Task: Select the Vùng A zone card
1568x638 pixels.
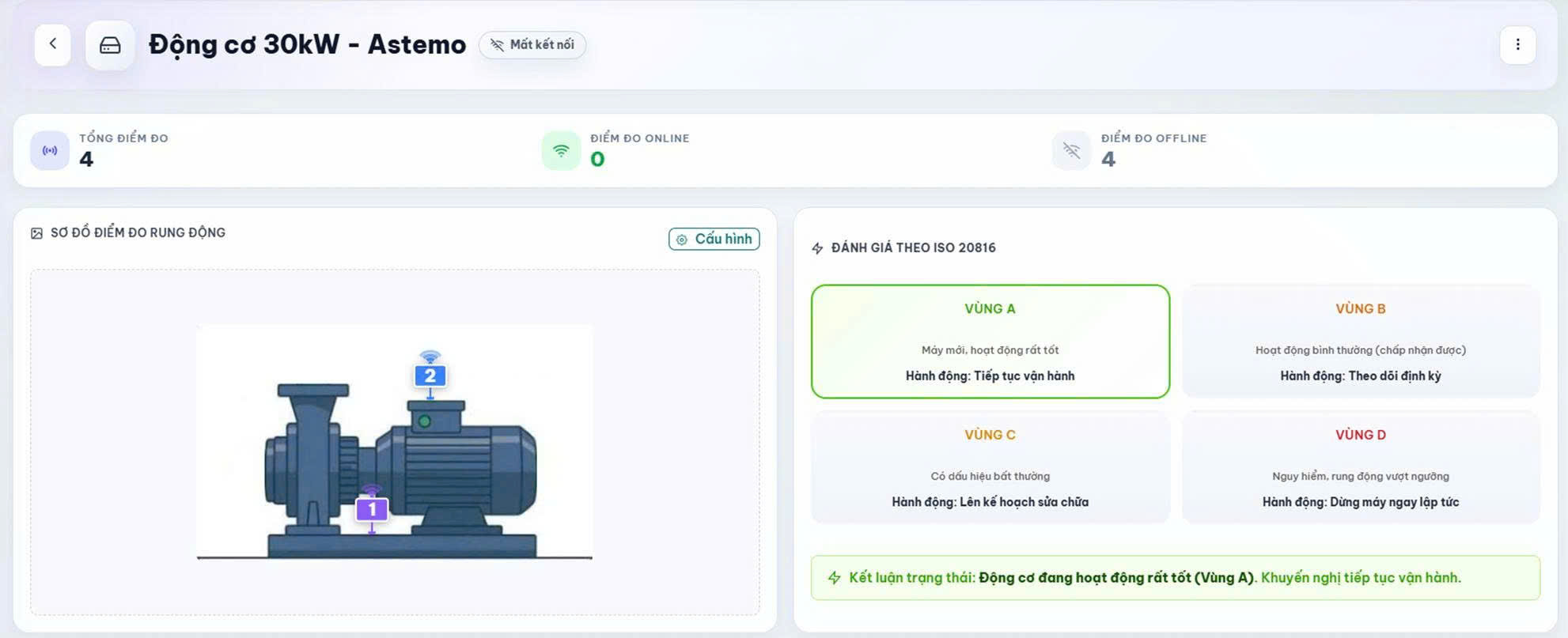Action: point(990,342)
